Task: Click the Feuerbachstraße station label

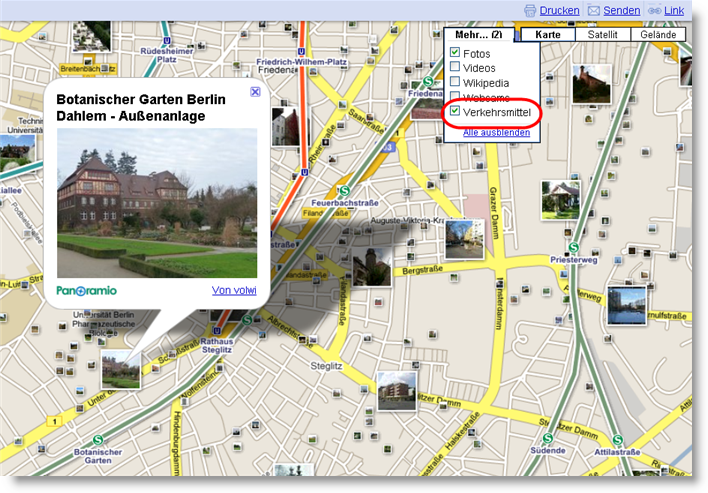Action: pos(345,203)
